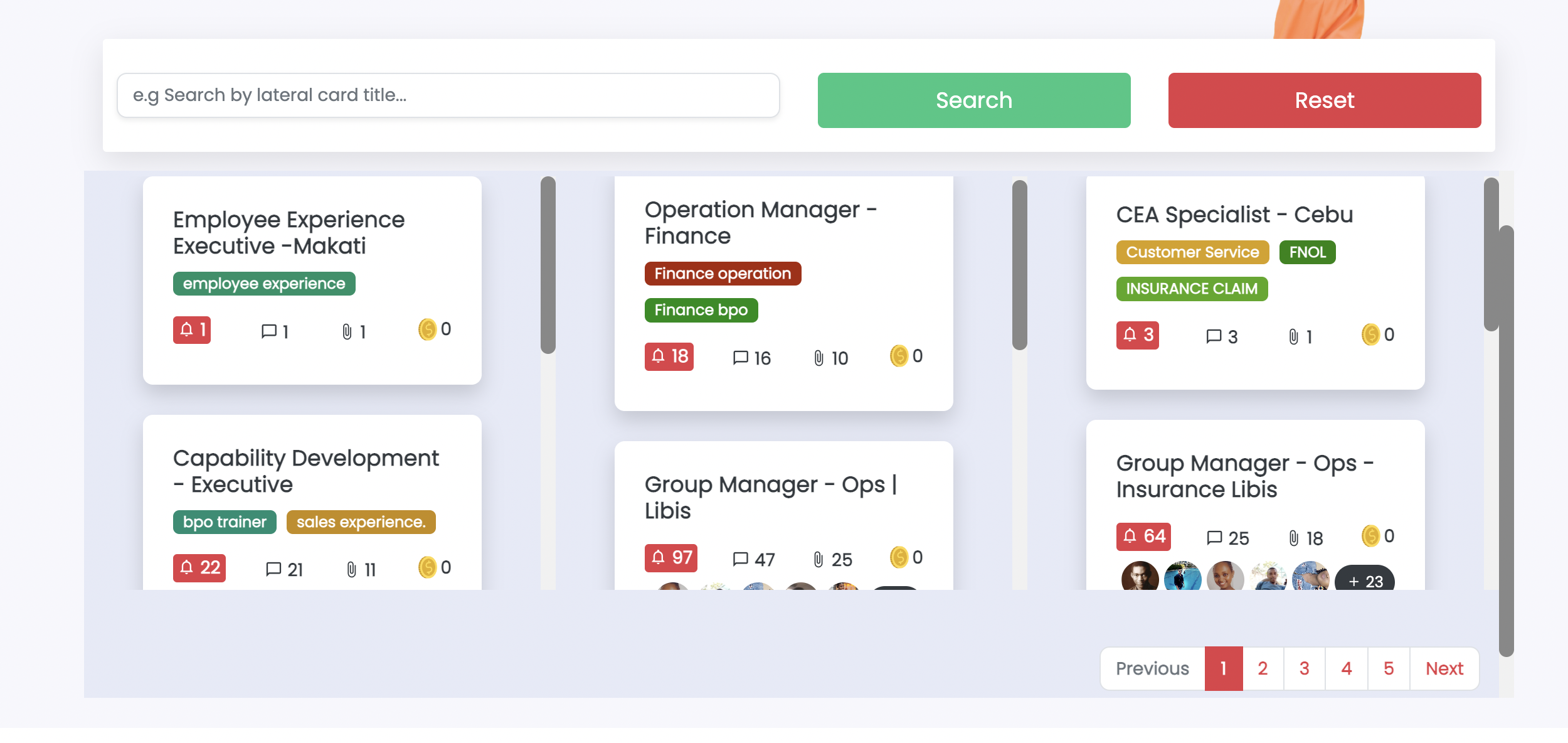The height and width of the screenshot is (743, 1568).
Task: Click attachment paperclip on CEA Specialist - Cebu card
Action: point(1293,337)
